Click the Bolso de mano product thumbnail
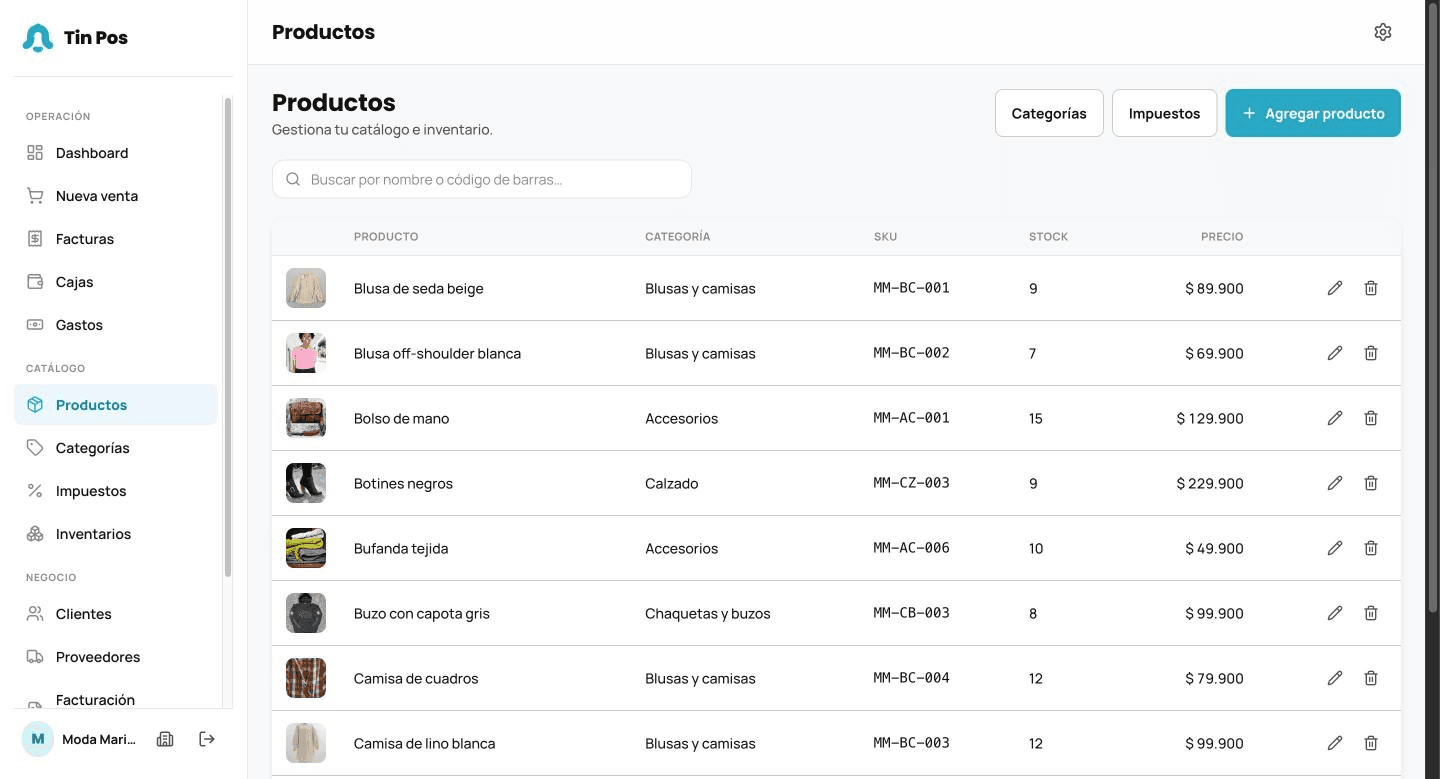This screenshot has height=779, width=1440. click(306, 418)
